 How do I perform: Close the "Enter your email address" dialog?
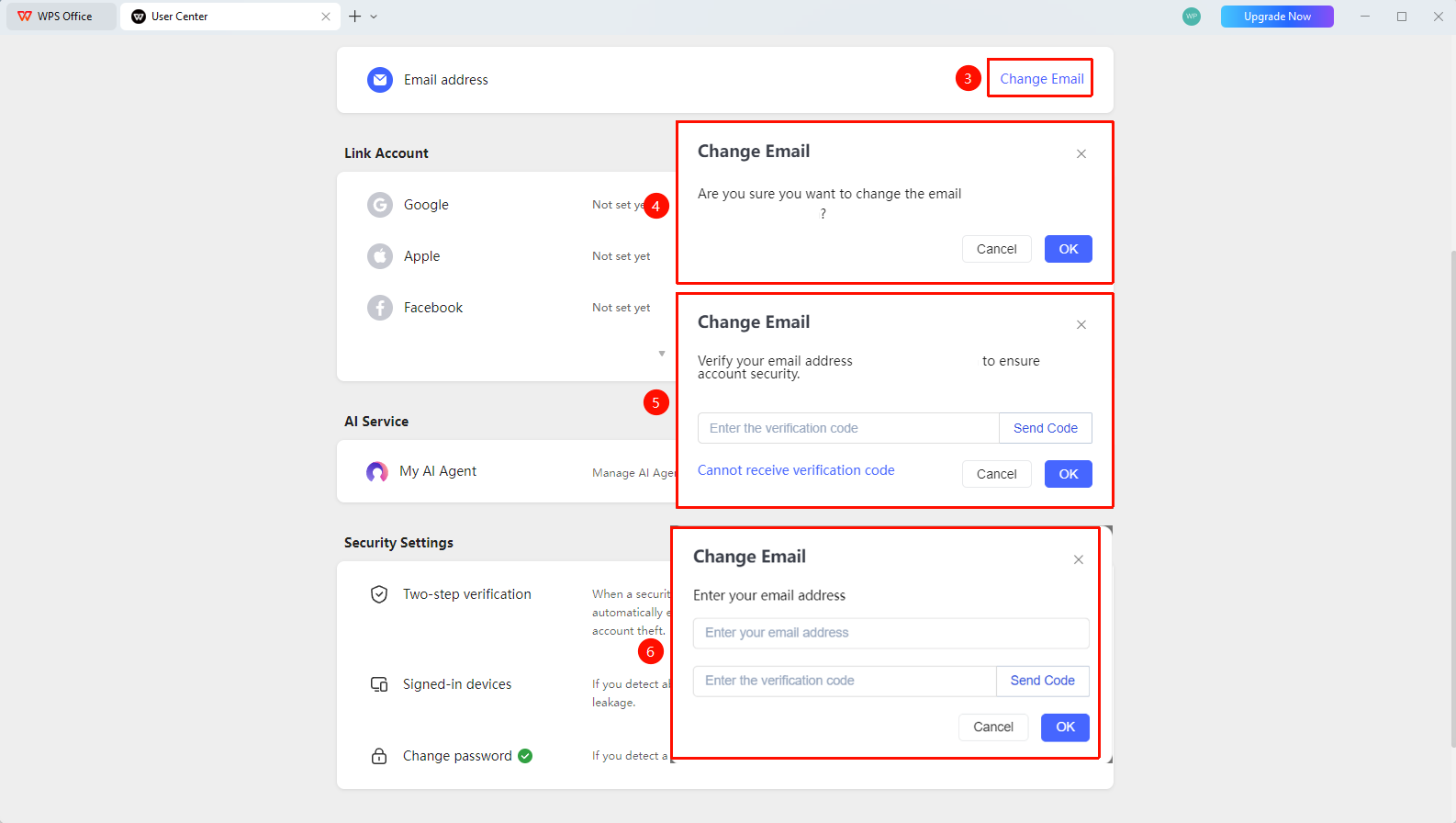(1079, 560)
